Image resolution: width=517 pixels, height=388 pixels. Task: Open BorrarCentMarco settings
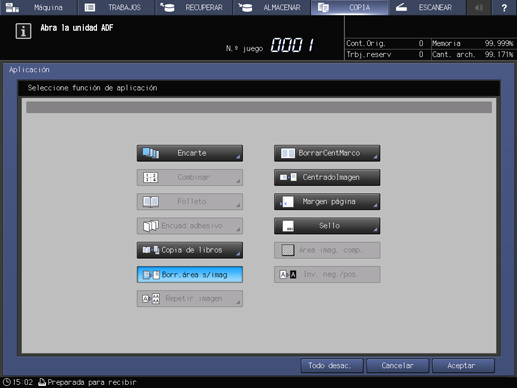click(327, 153)
